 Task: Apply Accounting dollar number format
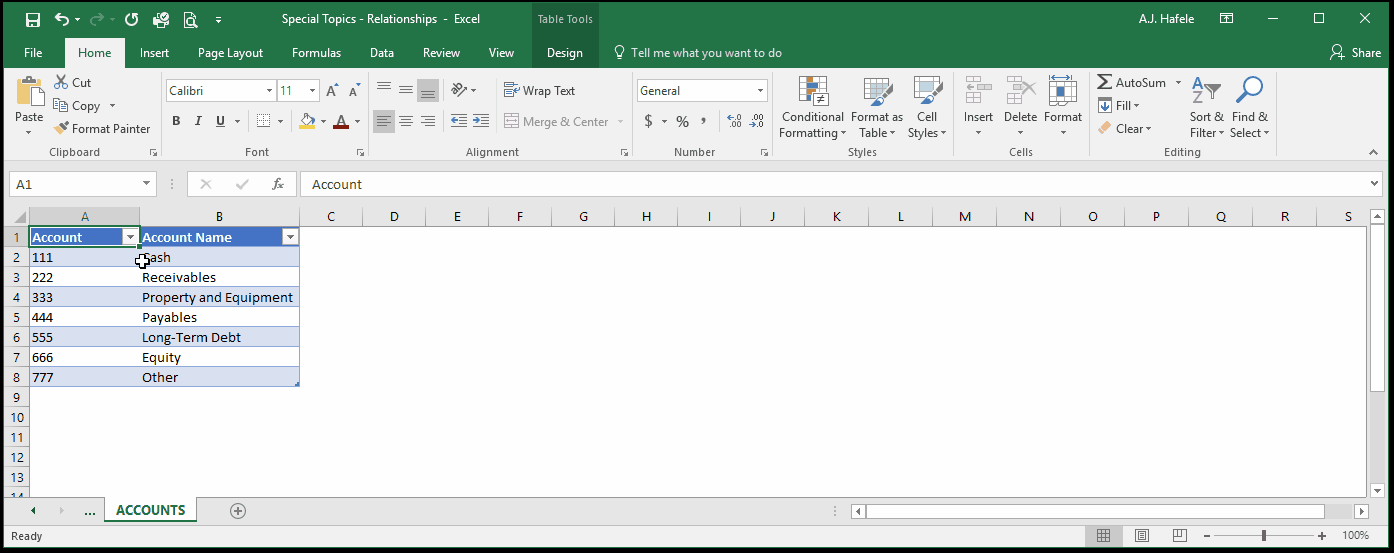tap(649, 121)
